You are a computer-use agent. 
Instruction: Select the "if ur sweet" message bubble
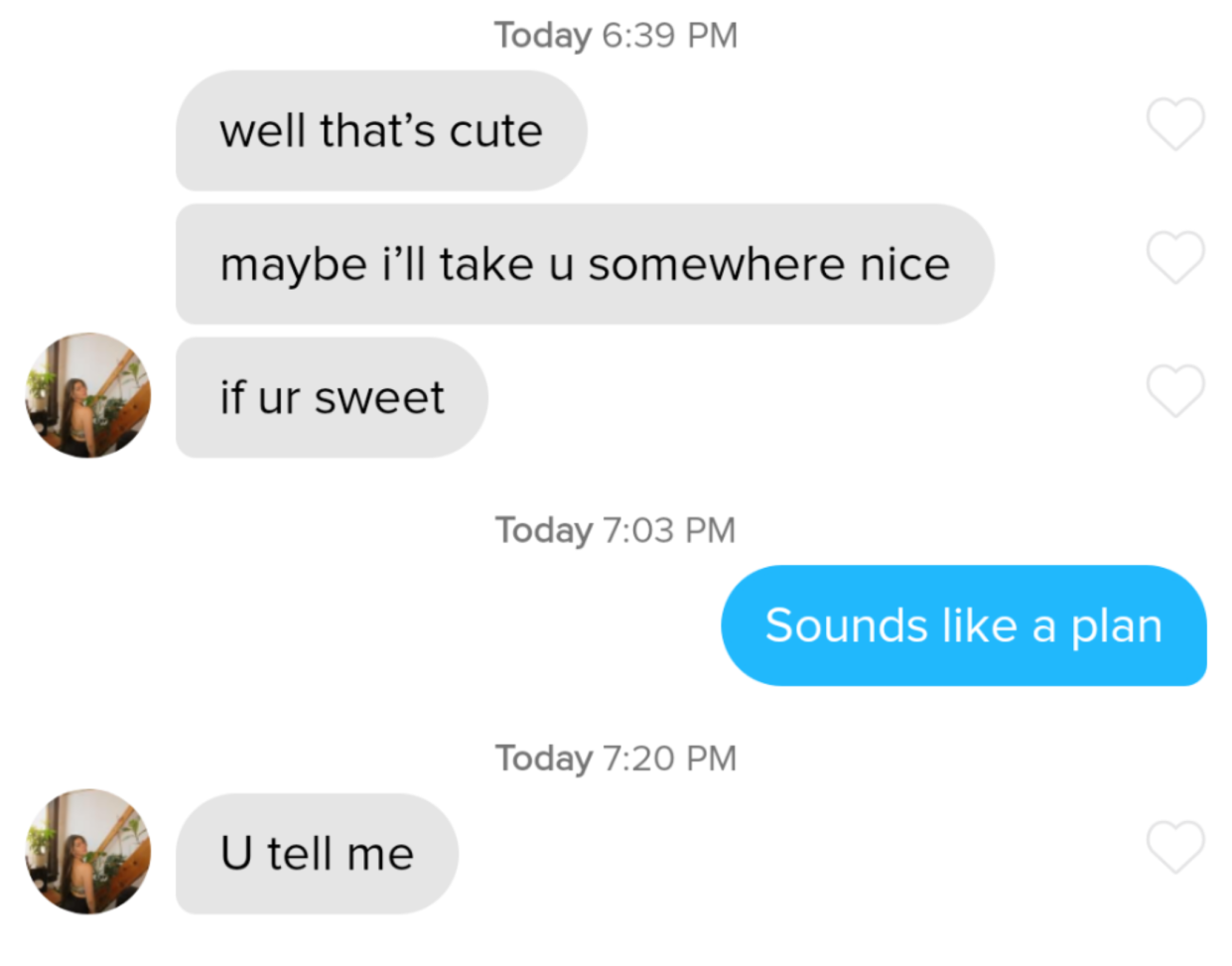click(x=332, y=397)
